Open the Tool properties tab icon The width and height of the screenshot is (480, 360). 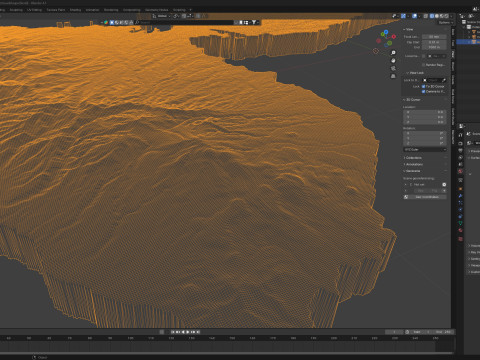460,135
